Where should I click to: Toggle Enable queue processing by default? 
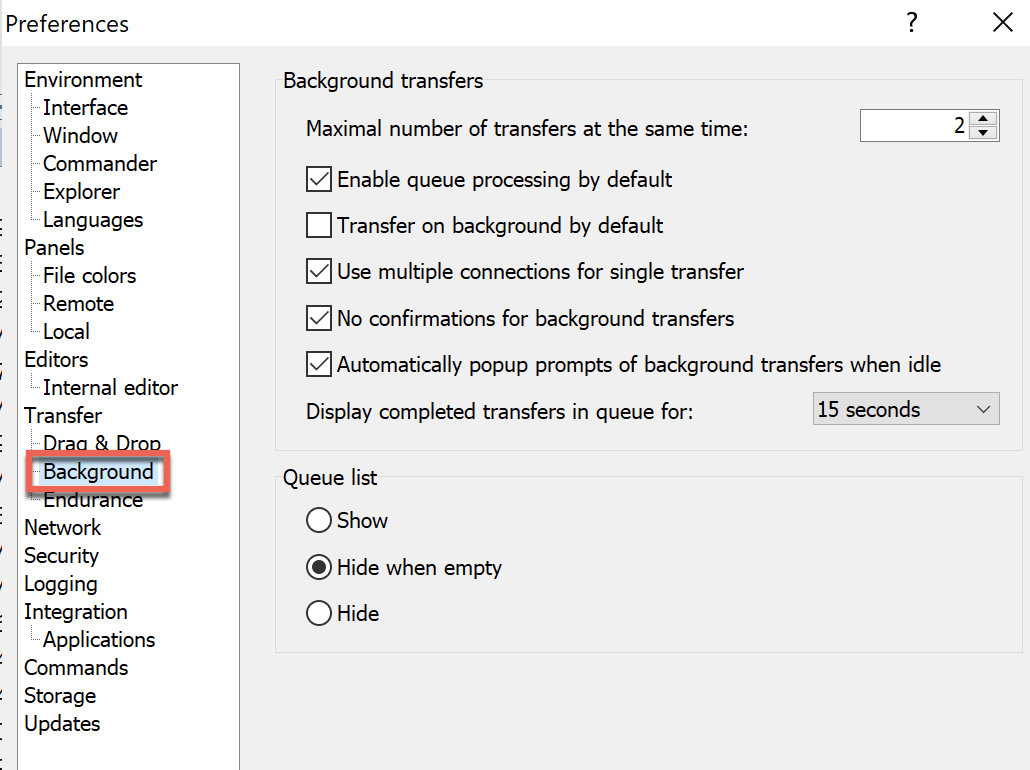click(x=319, y=180)
